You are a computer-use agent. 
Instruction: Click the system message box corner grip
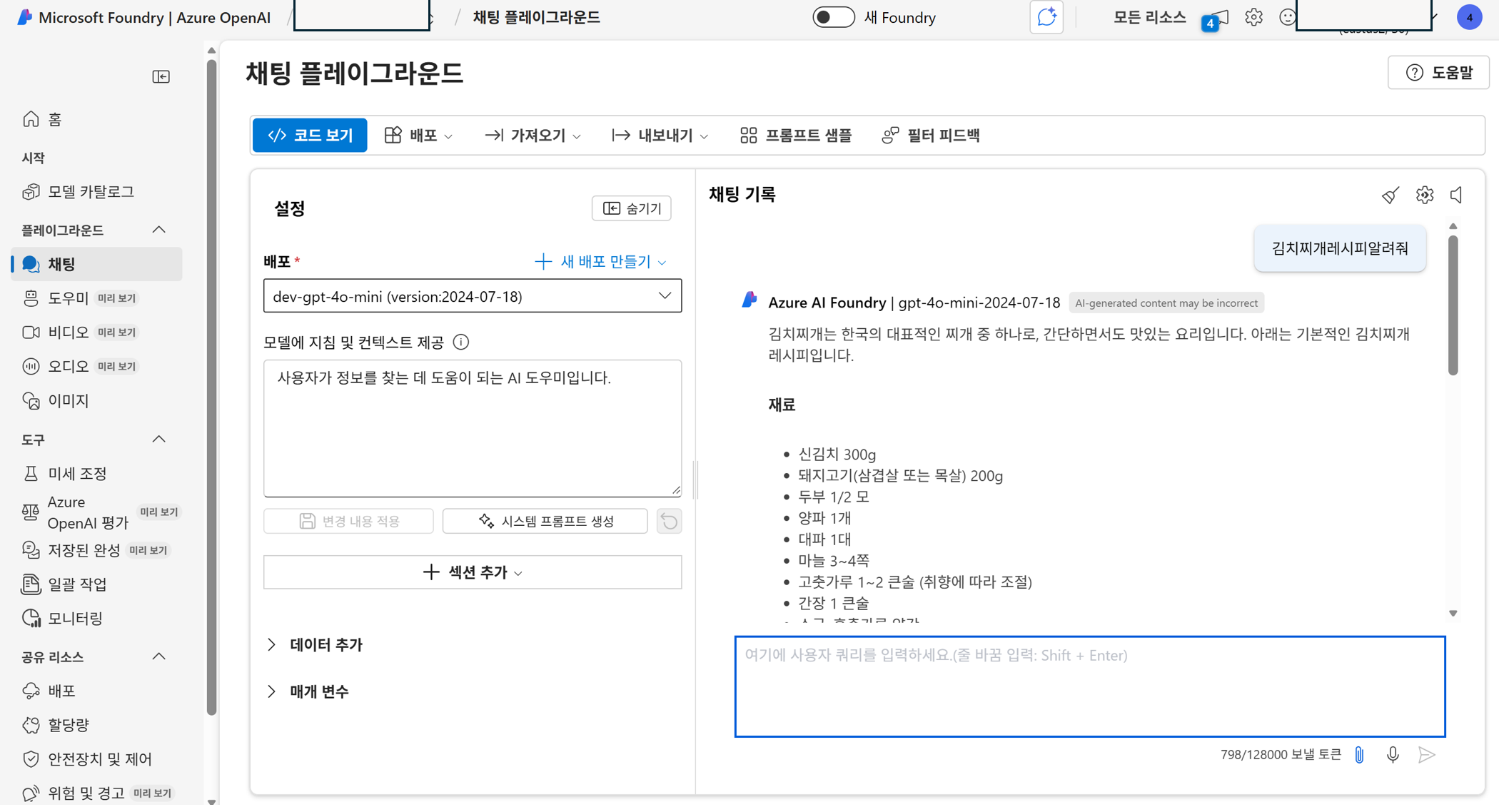click(x=676, y=490)
